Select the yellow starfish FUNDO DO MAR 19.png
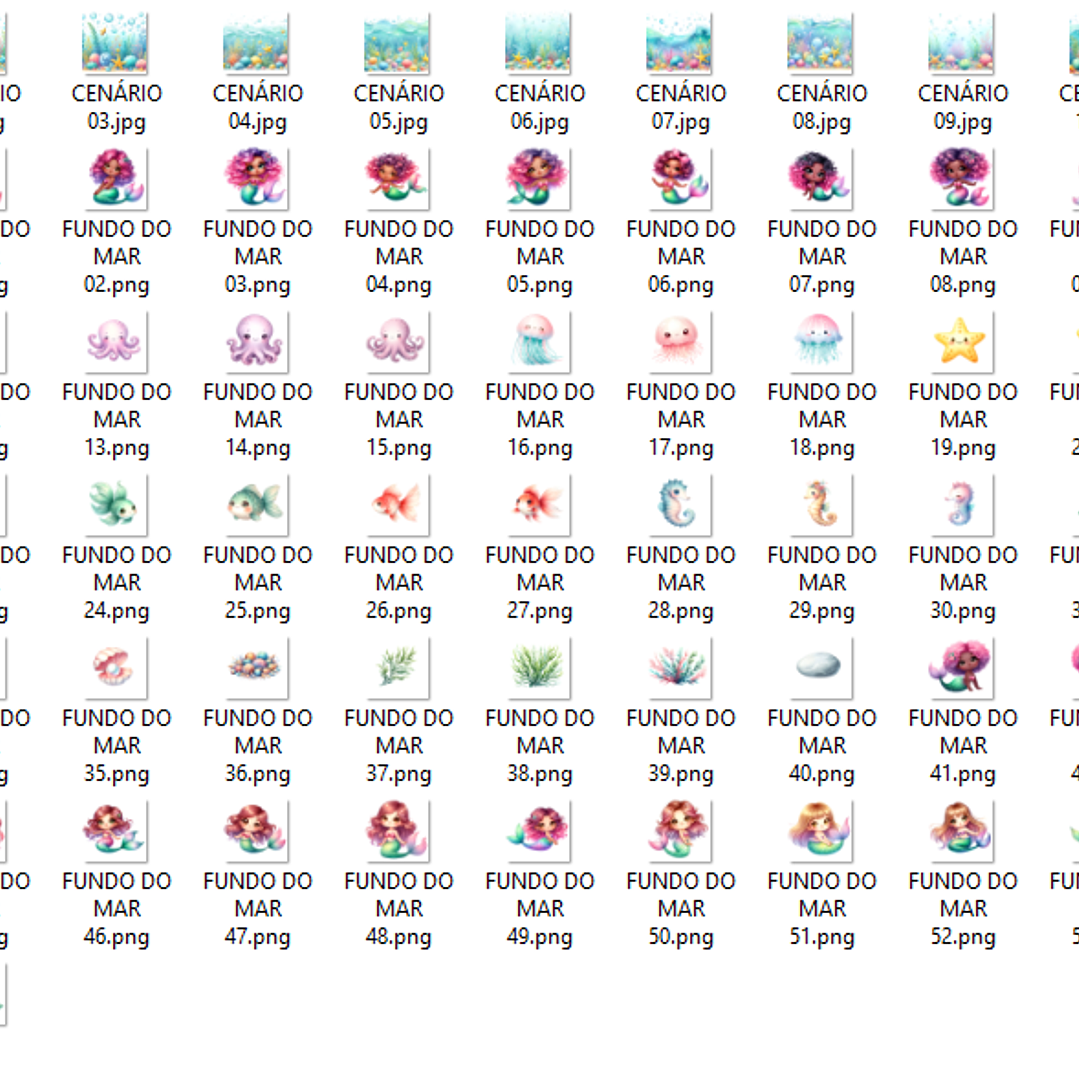This screenshot has width=1079, height=1079. (962, 341)
